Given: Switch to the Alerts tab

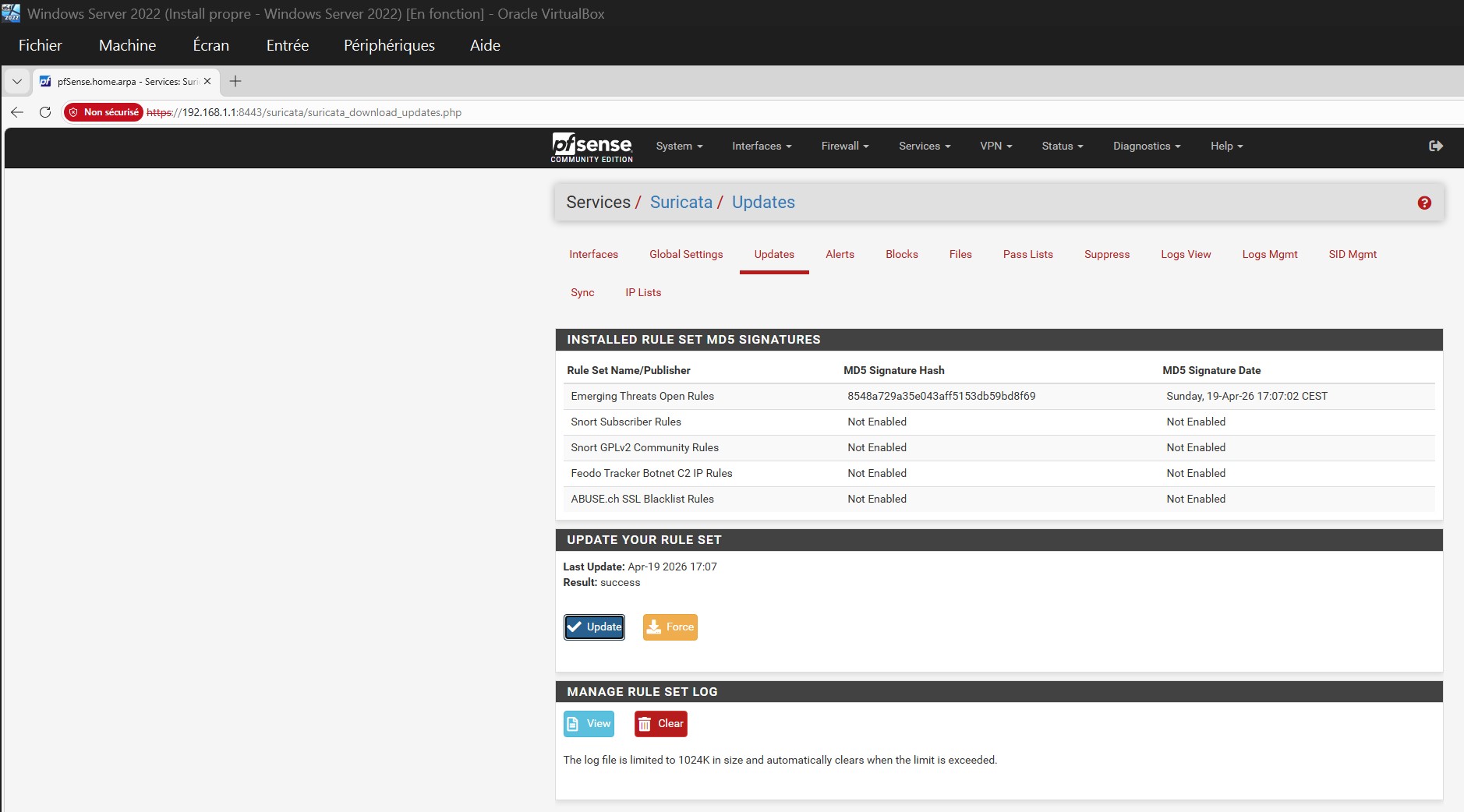Looking at the screenshot, I should point(840,254).
